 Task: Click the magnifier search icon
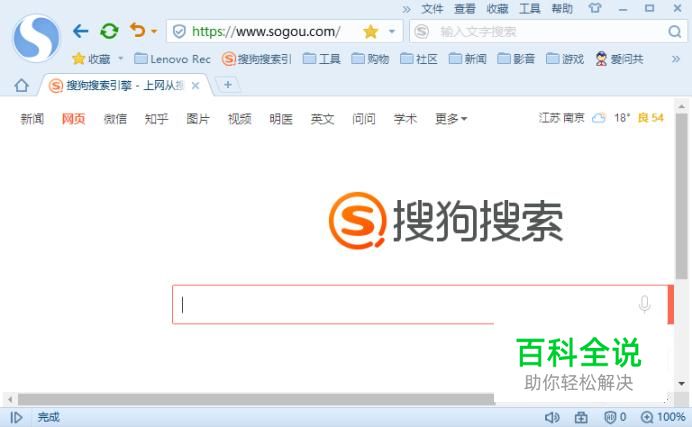[674, 31]
